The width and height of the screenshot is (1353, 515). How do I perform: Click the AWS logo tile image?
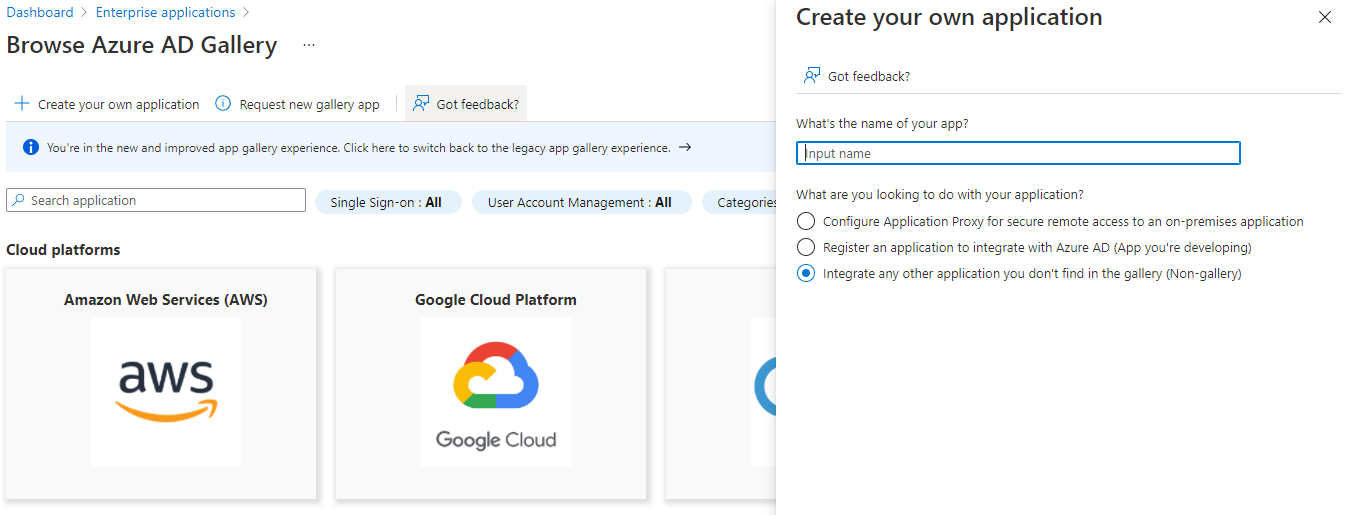166,392
